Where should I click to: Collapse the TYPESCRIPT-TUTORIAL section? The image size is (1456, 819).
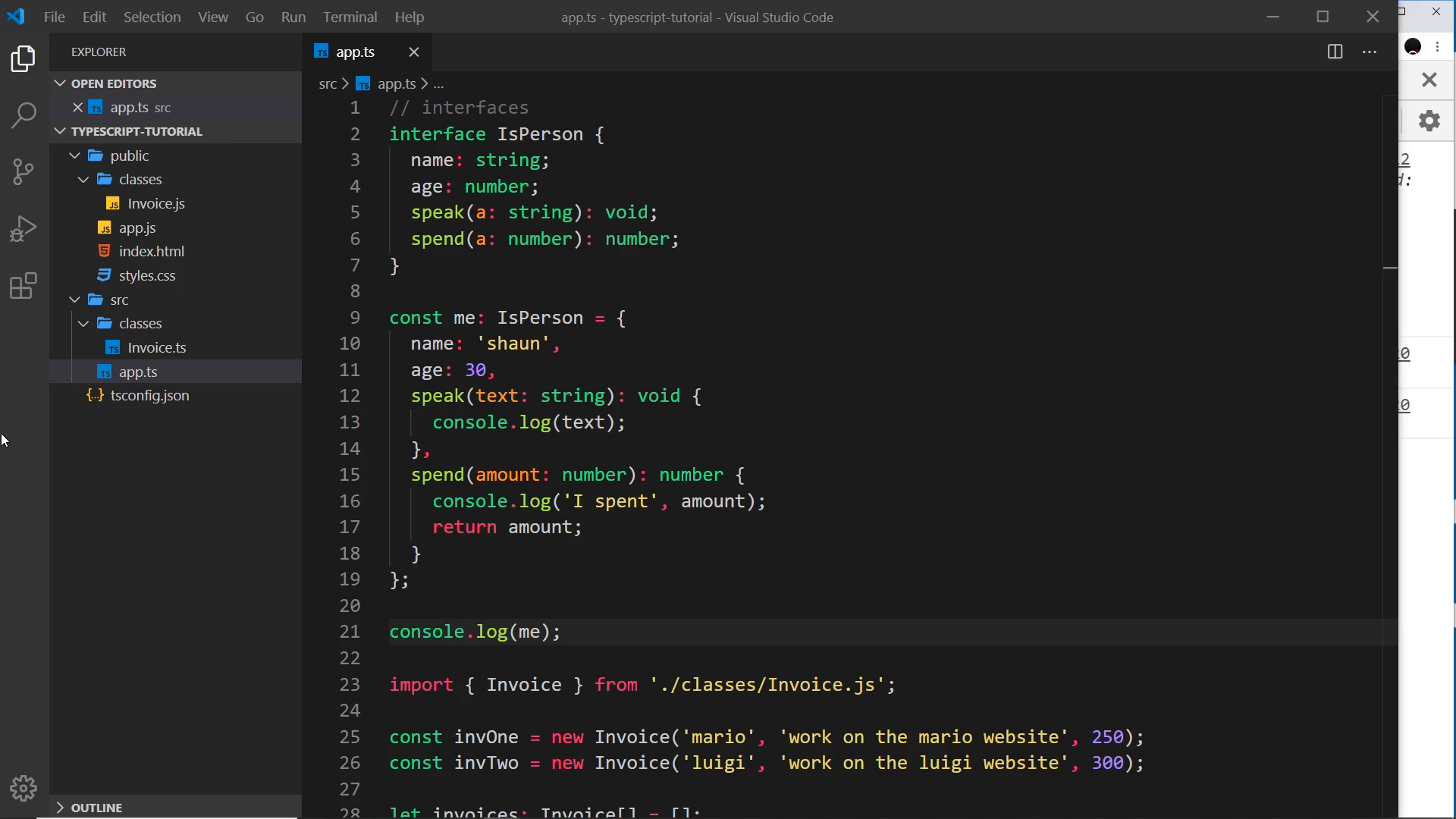click(136, 131)
